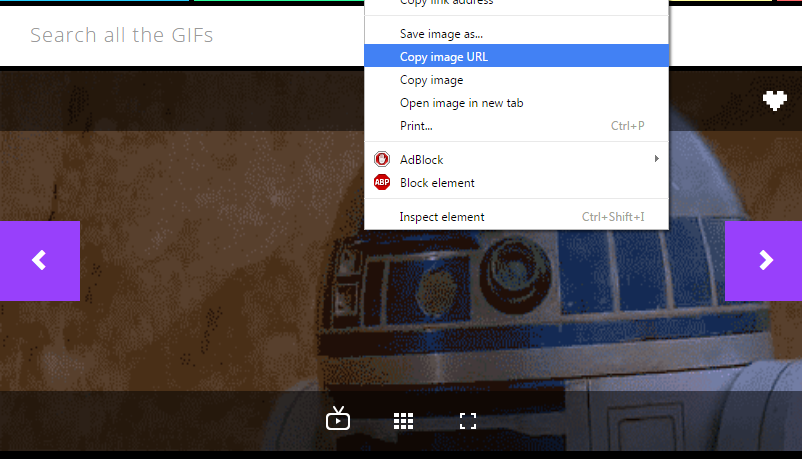This screenshot has height=459, width=802.
Task: Expand the AdBlock submenu arrow
Action: point(656,159)
